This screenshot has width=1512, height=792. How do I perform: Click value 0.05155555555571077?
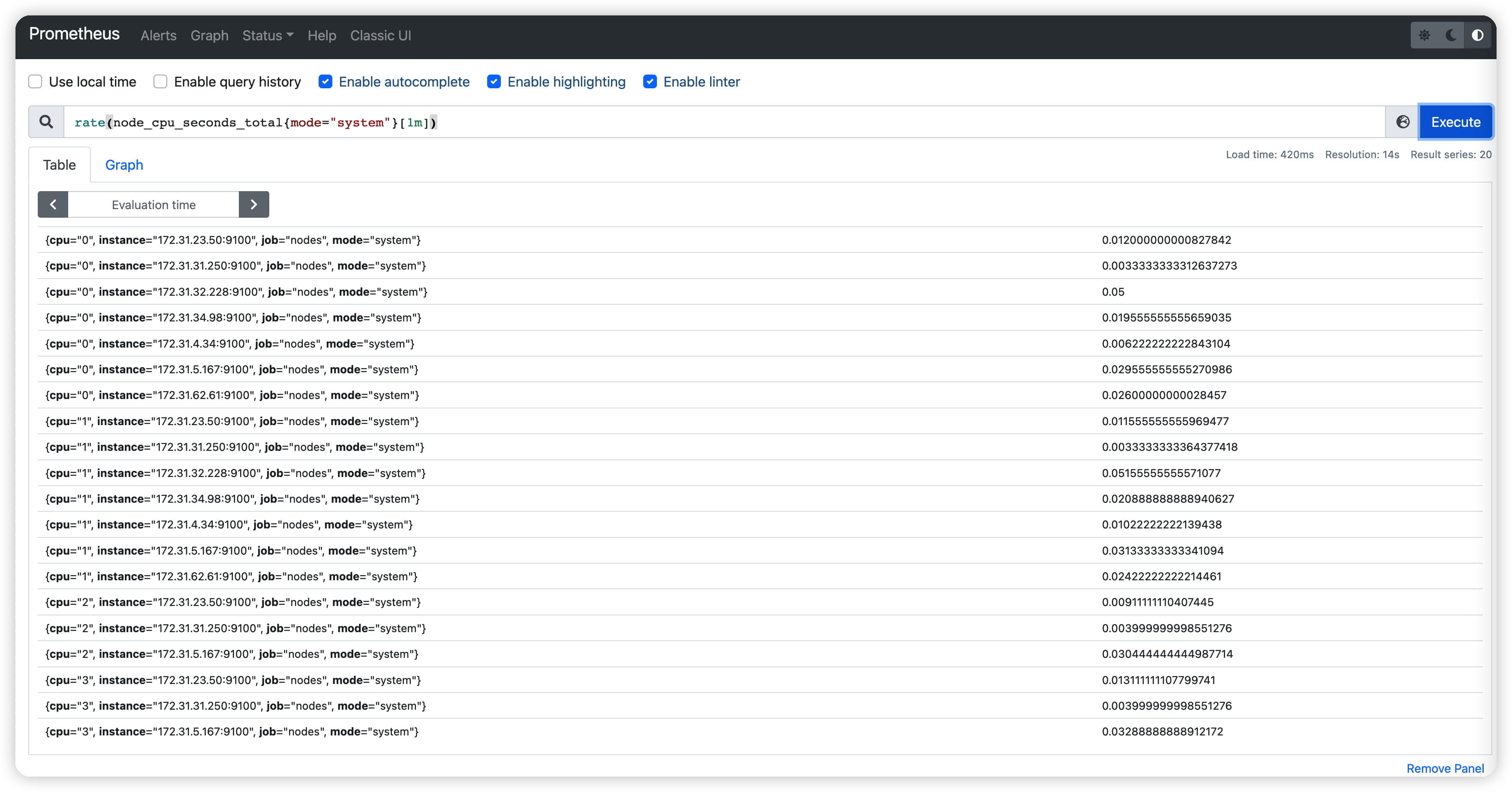pos(1161,473)
